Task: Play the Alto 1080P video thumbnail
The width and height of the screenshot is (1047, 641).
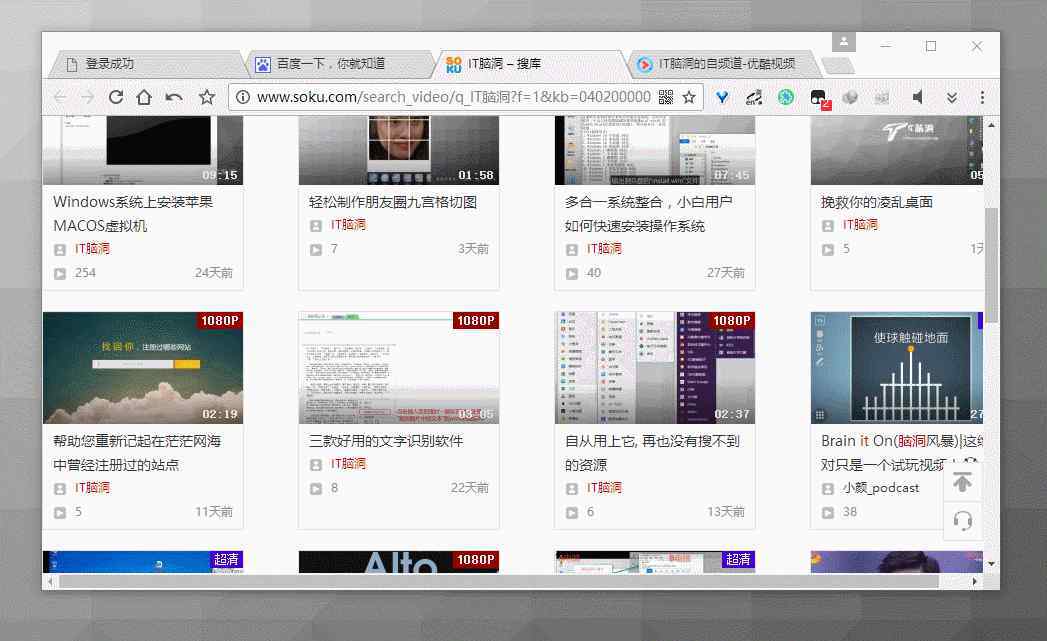Action: click(x=399, y=562)
